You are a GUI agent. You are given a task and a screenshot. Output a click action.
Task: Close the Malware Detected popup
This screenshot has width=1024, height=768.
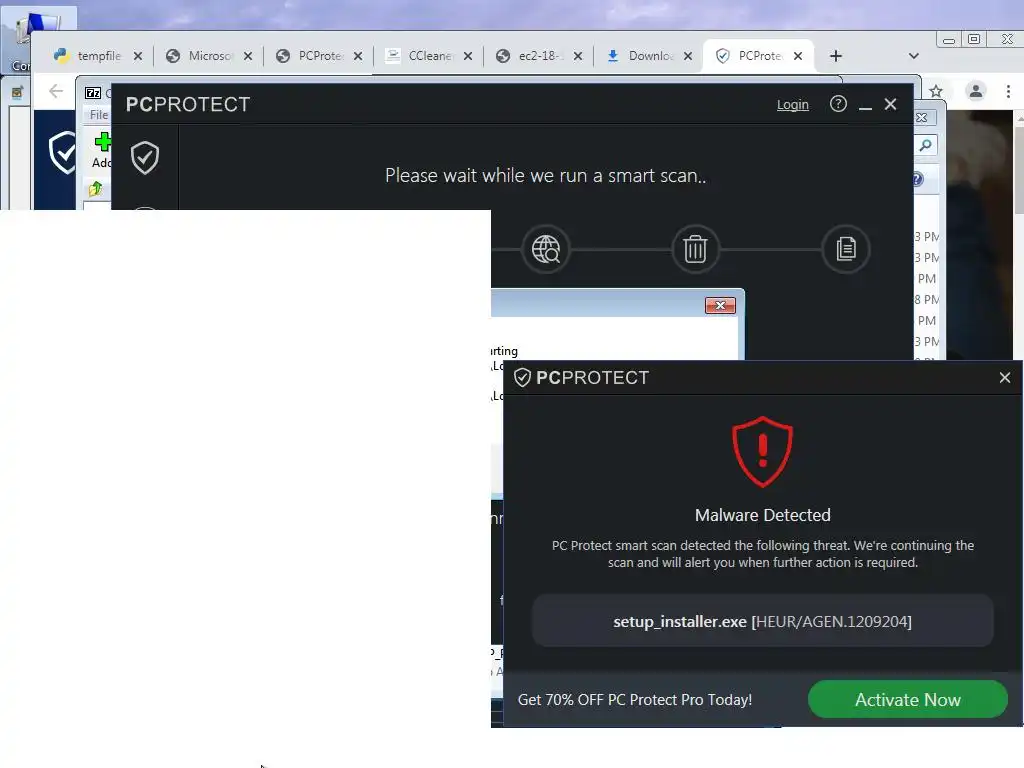tap(1004, 377)
